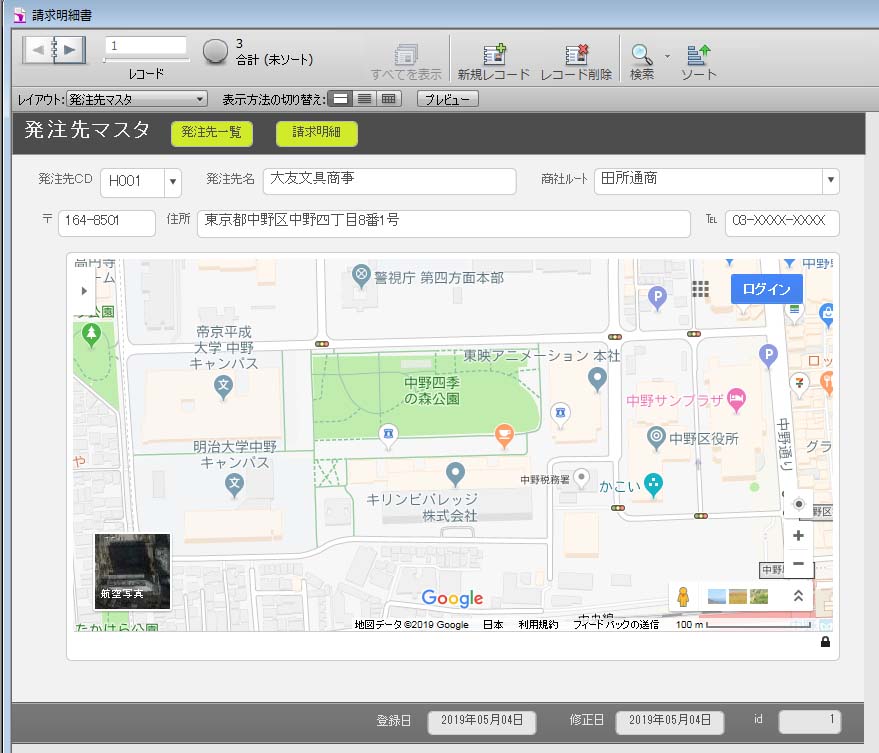Open Google apps grid icon on map

(x=700, y=289)
